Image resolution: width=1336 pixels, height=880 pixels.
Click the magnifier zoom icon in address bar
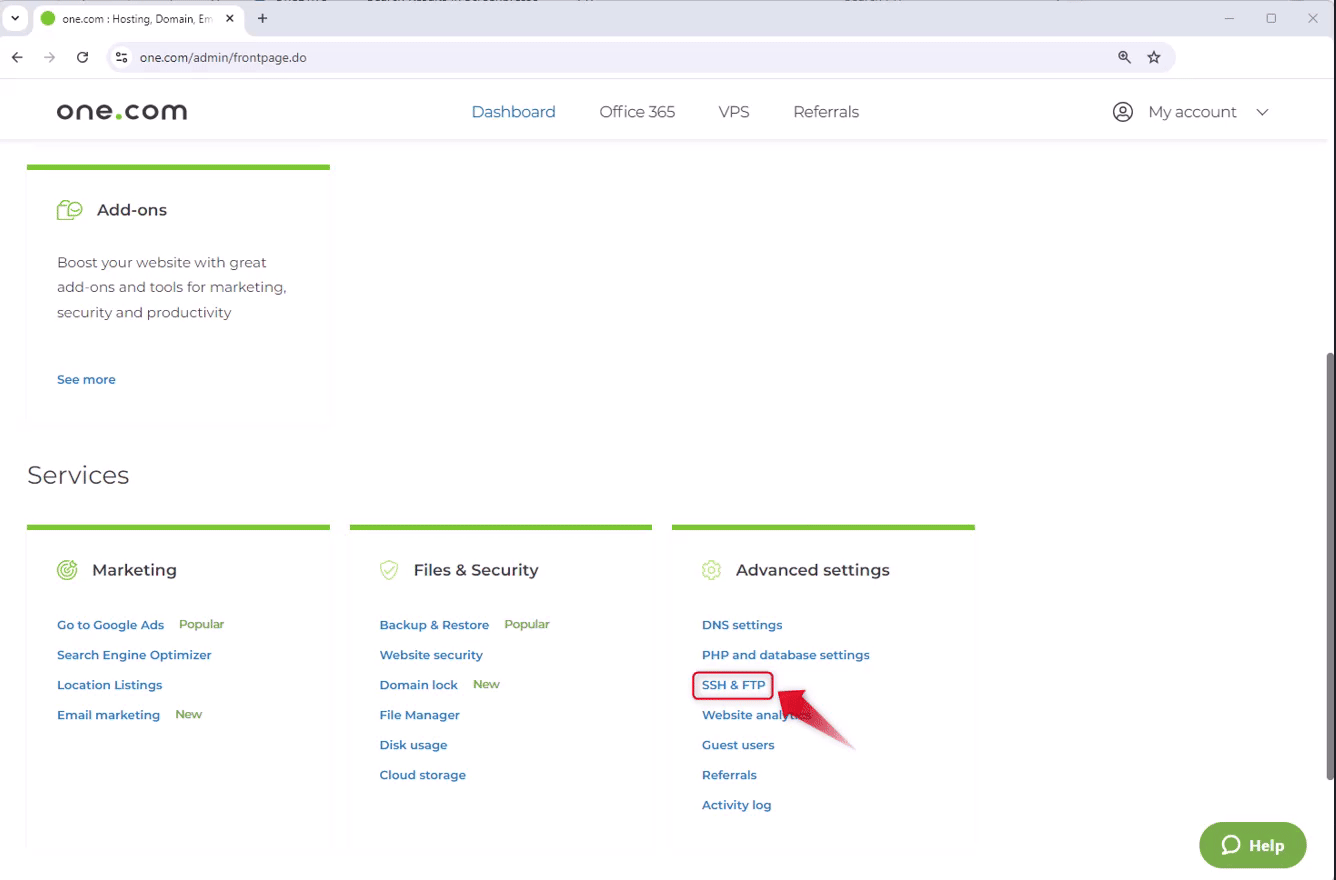click(1124, 57)
